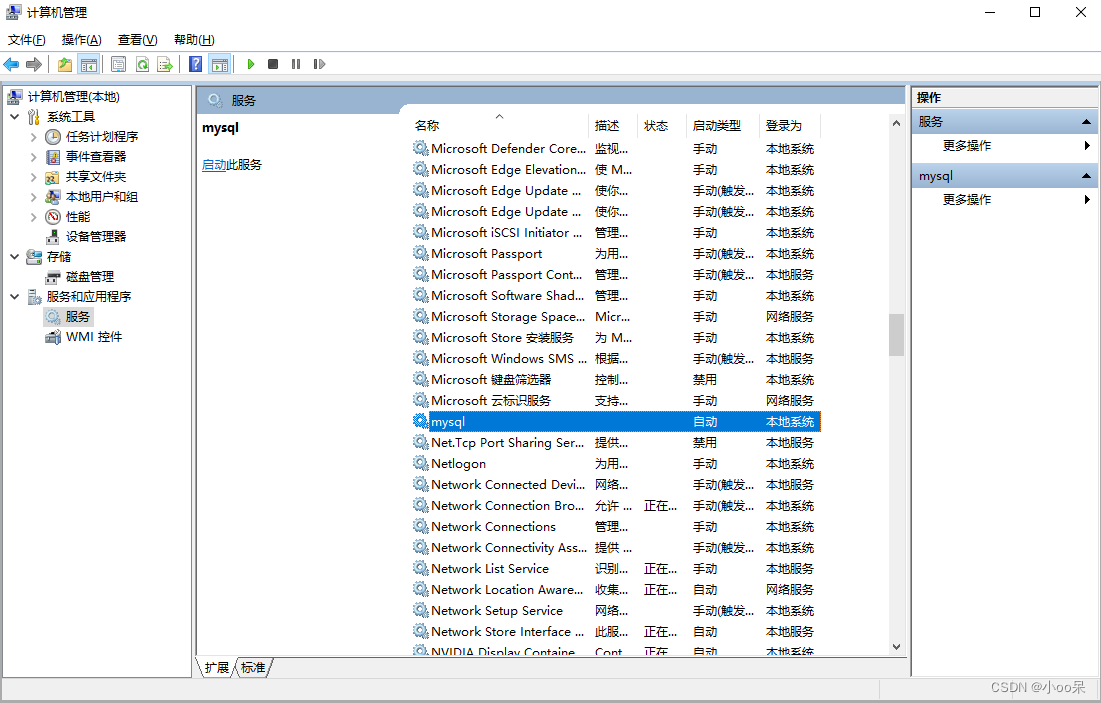
Task: Click the services list scrollbar thumb
Action: click(x=896, y=335)
